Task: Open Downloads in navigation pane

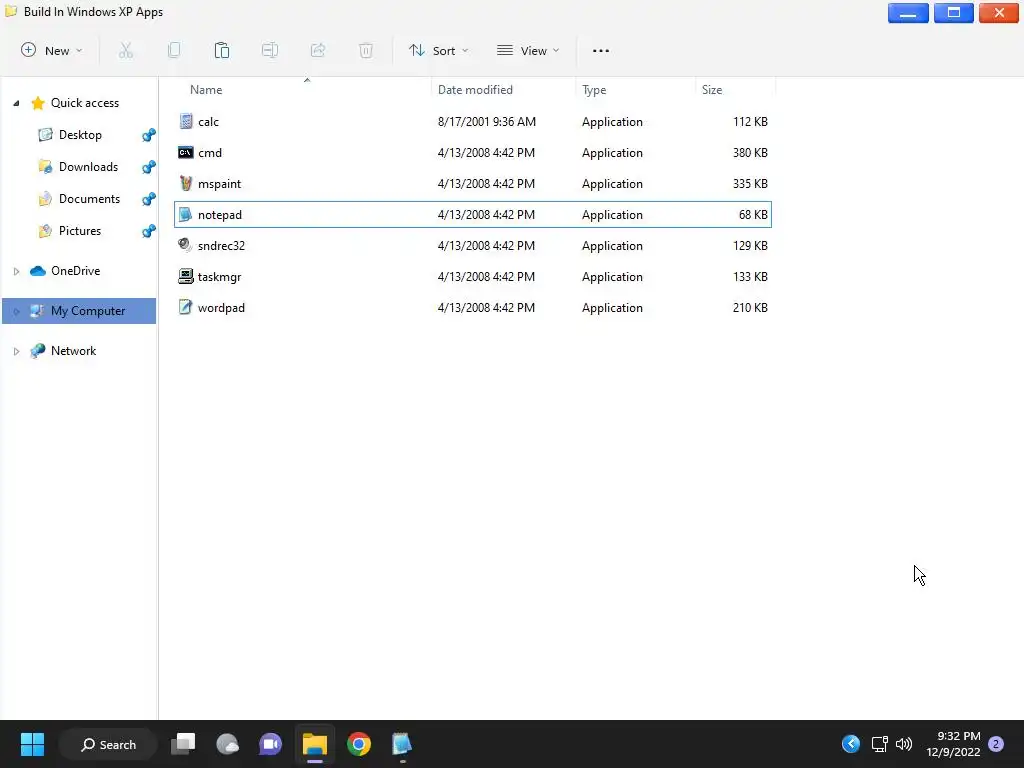Action: coord(88,167)
